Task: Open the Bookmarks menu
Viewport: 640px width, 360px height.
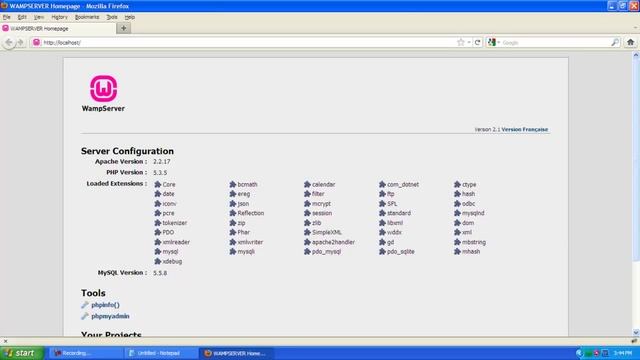Action: point(87,17)
